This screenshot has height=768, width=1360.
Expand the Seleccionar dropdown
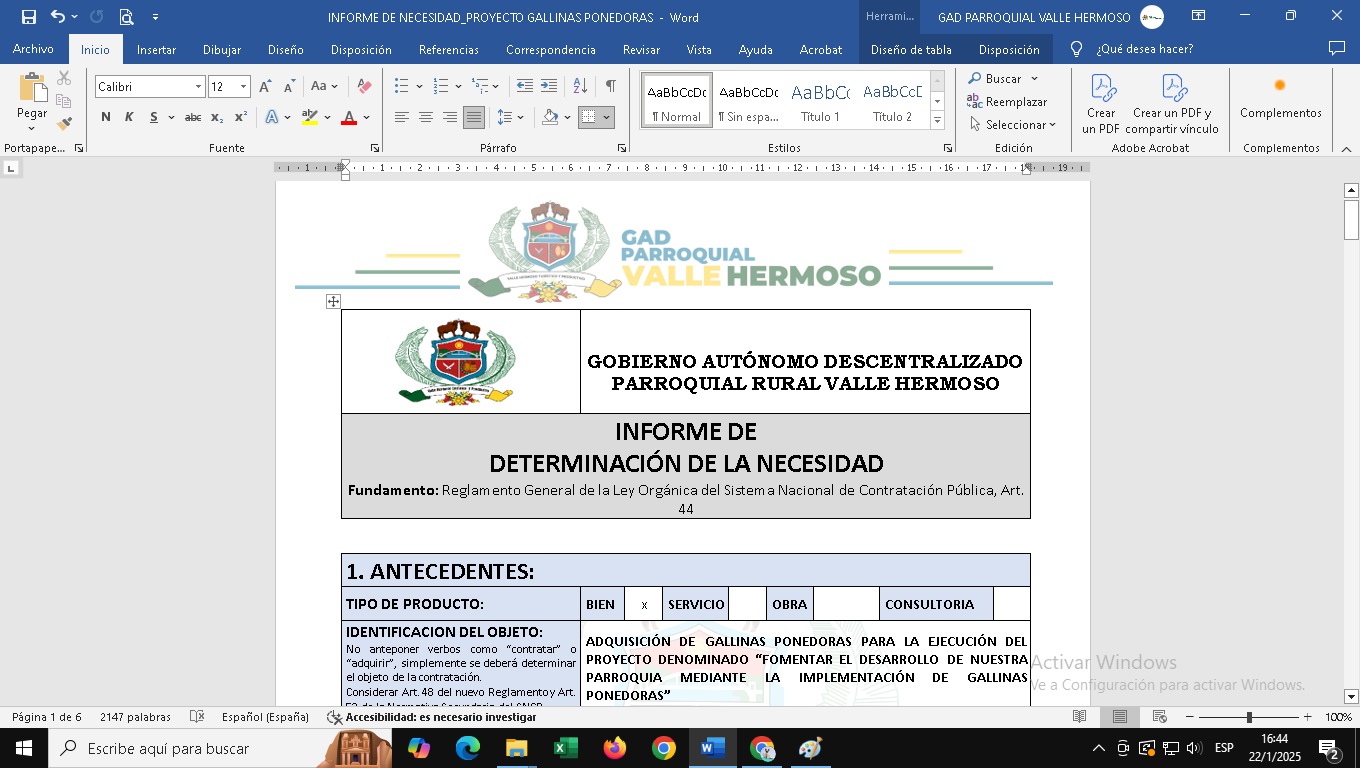pyautogui.click(x=1013, y=125)
